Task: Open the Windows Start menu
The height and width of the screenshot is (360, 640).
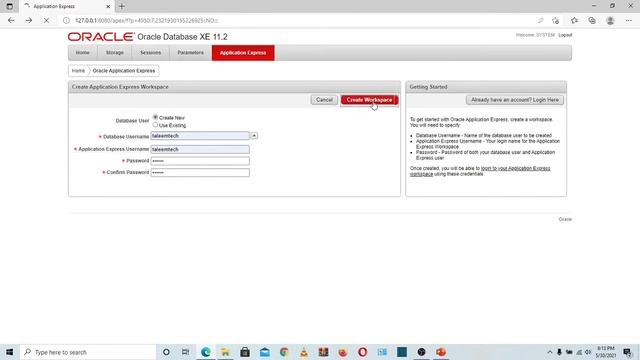Action: click(x=9, y=352)
